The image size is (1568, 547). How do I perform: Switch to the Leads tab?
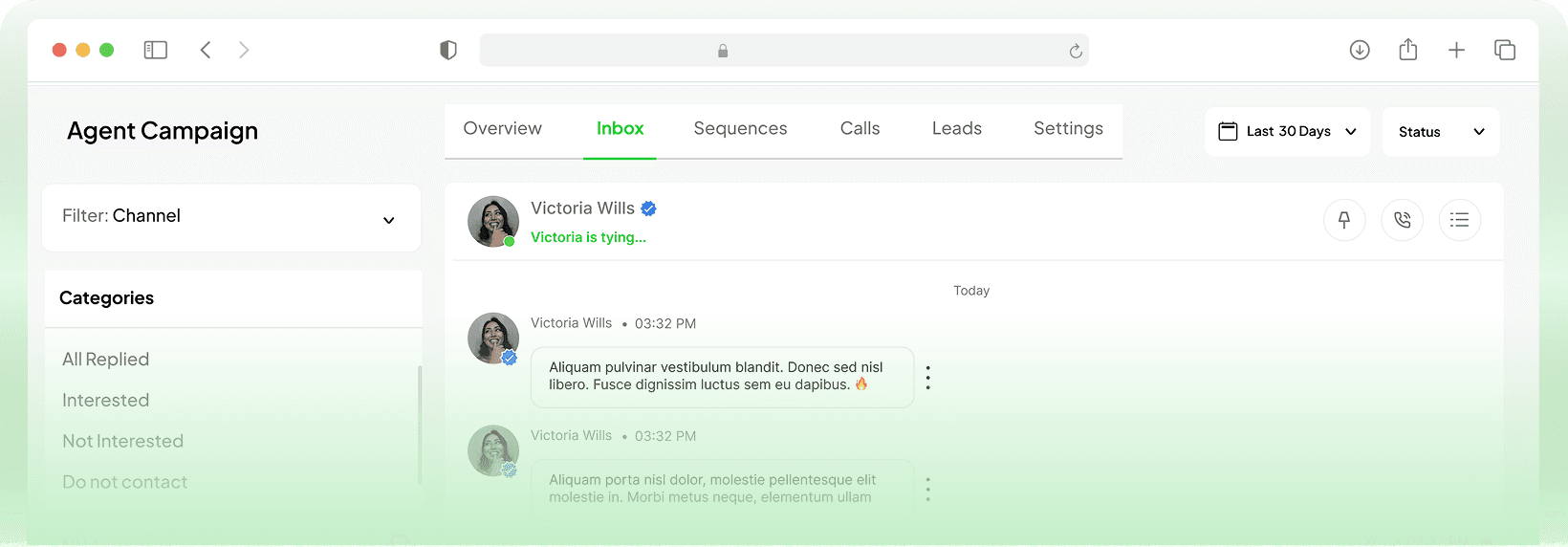click(956, 129)
